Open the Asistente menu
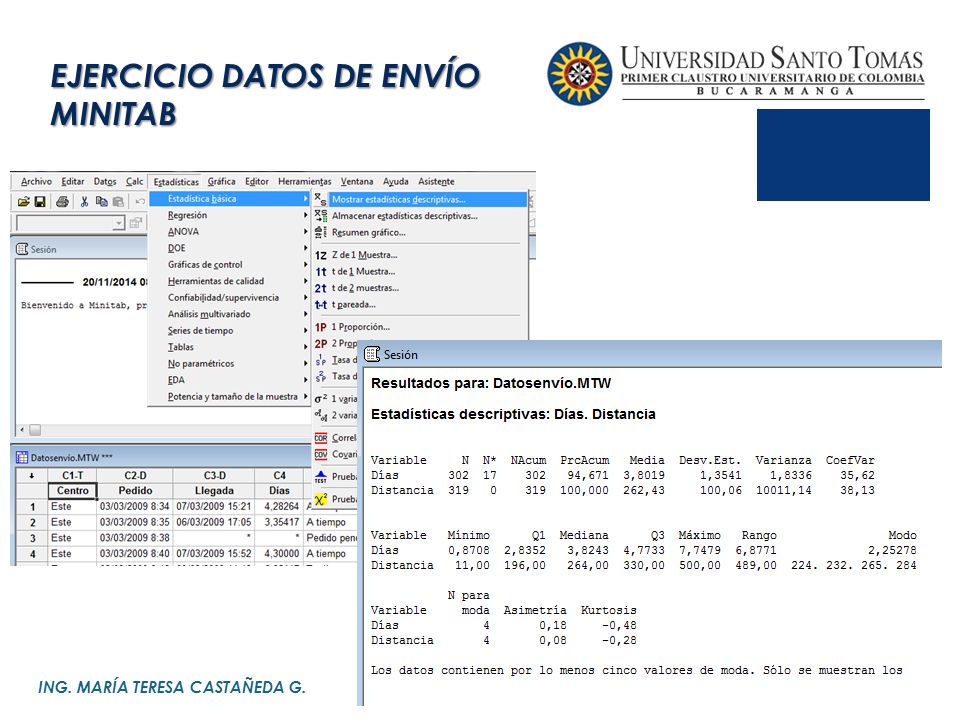Screen dimensions: 960x720 coord(437,181)
